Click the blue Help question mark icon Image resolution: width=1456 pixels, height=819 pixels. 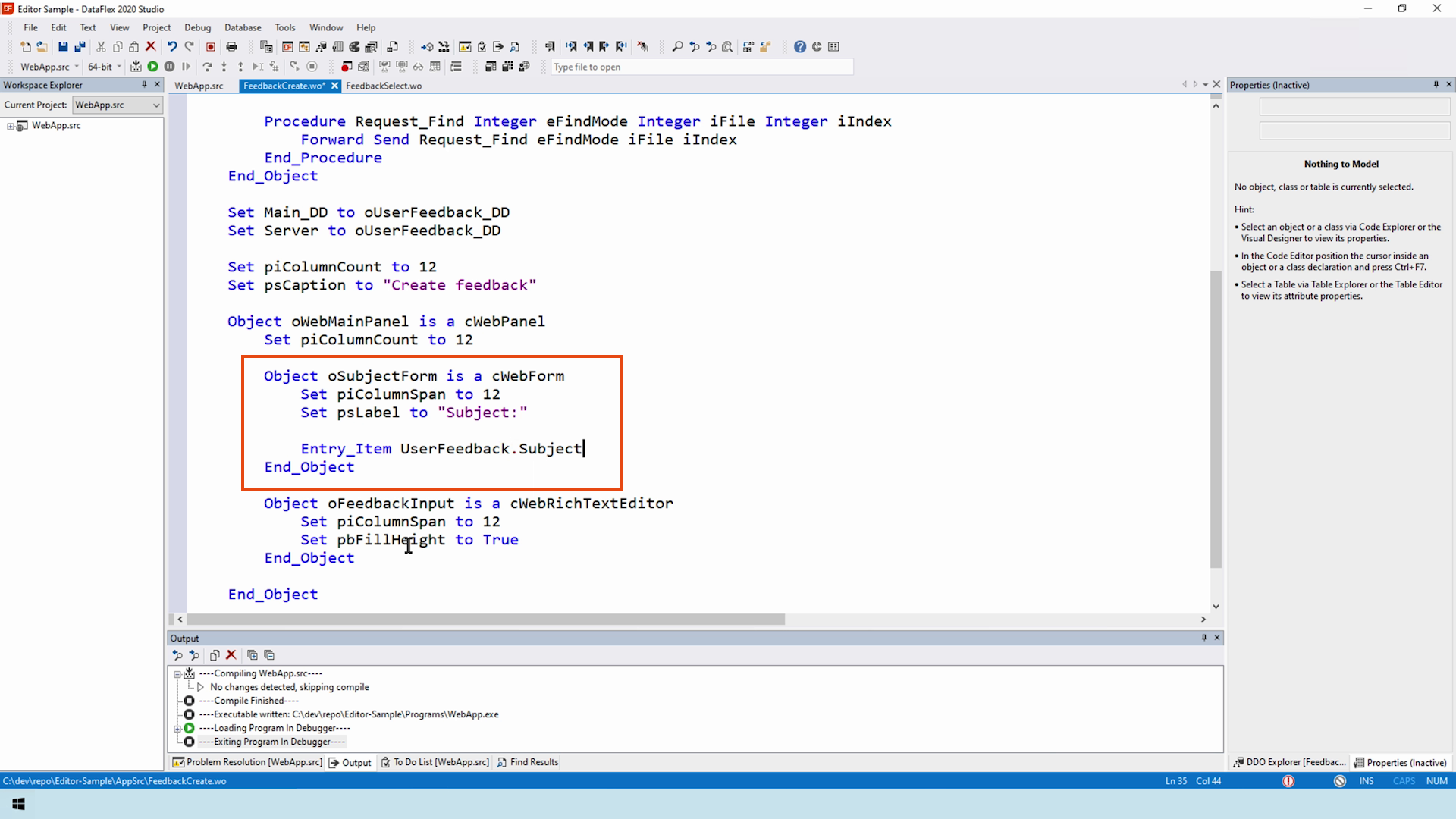click(799, 47)
